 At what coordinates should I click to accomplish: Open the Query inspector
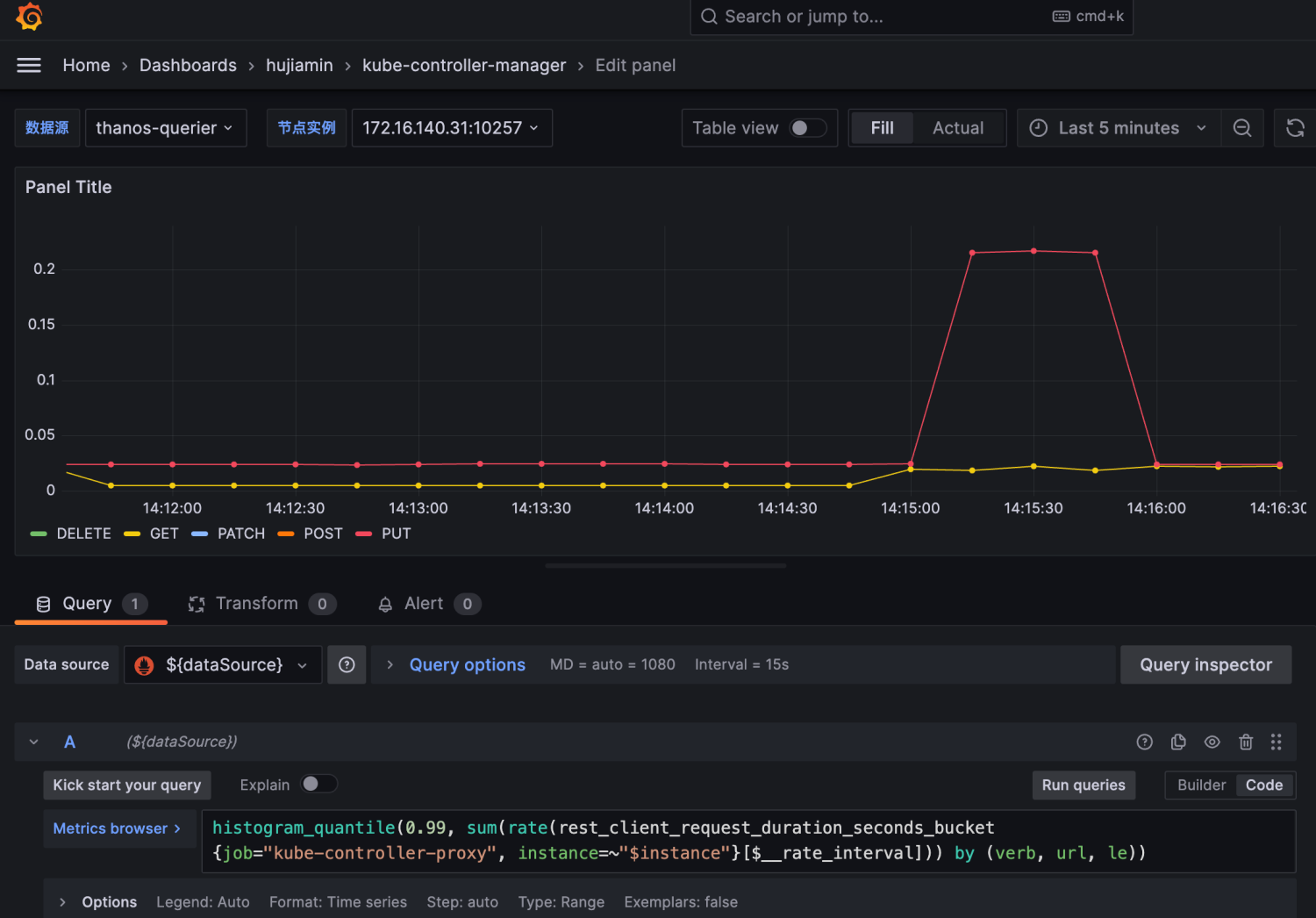click(x=1205, y=665)
